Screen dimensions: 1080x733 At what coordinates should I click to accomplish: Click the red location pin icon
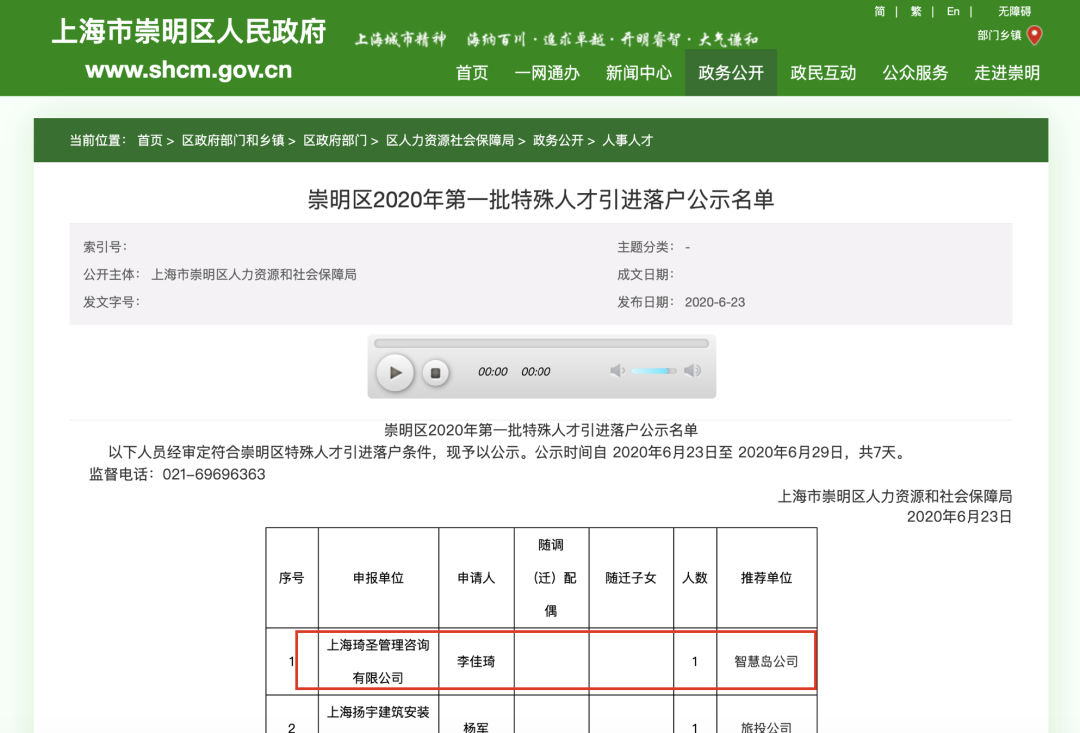coord(1034,35)
